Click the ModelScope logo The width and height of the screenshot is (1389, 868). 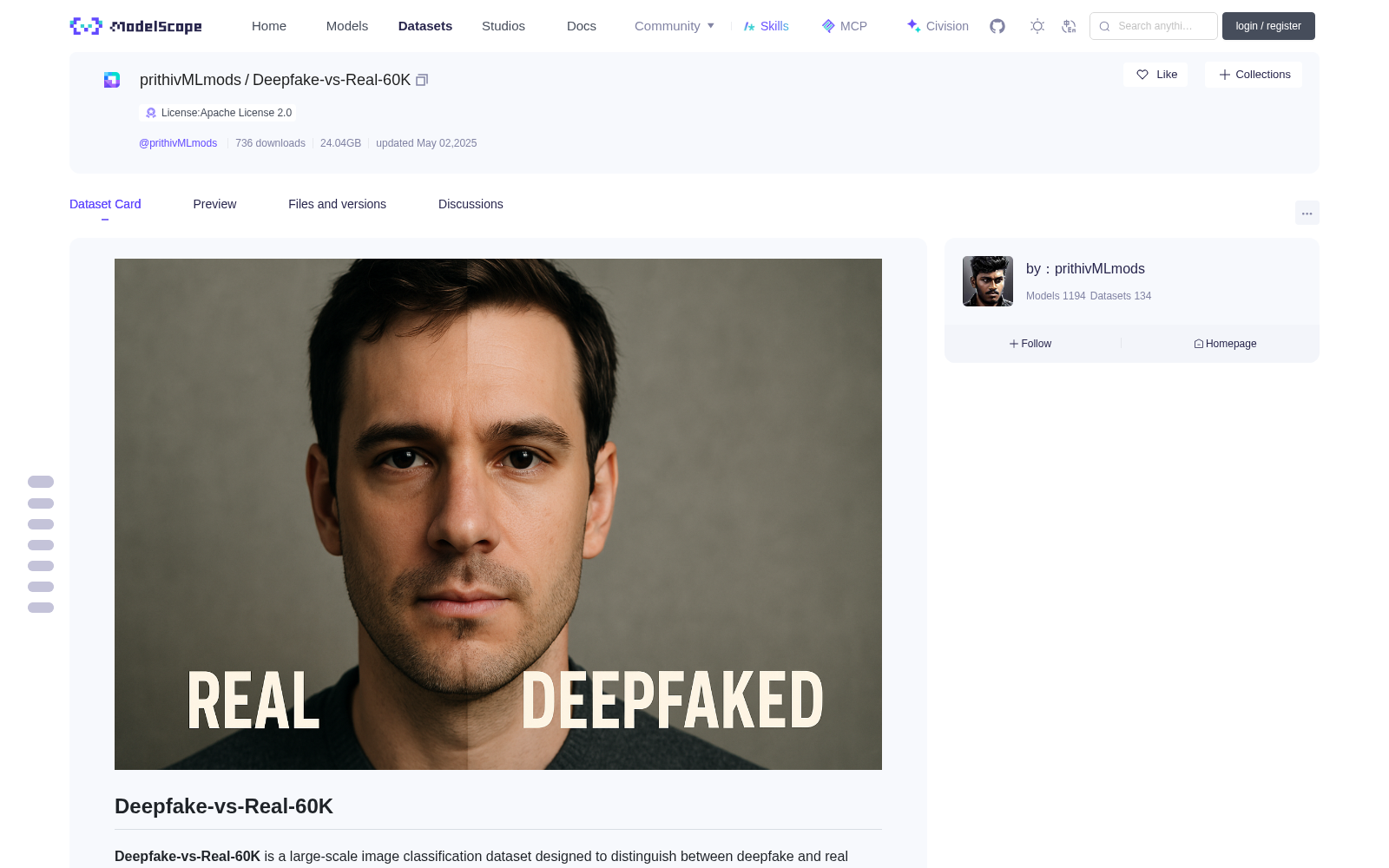(136, 26)
